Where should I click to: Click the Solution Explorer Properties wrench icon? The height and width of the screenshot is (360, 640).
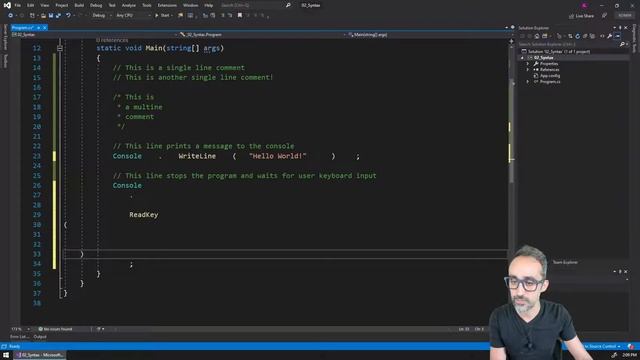(609, 36)
